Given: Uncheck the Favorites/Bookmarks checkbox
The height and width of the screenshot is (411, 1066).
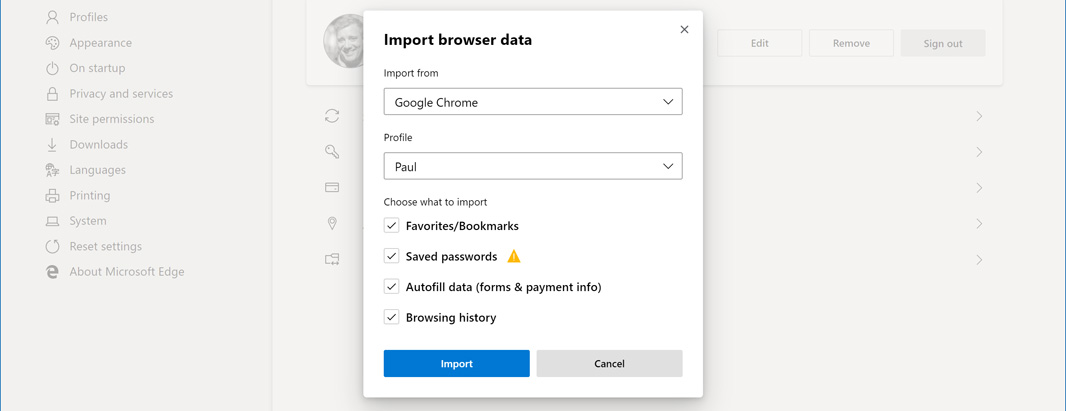Looking at the screenshot, I should 392,226.
